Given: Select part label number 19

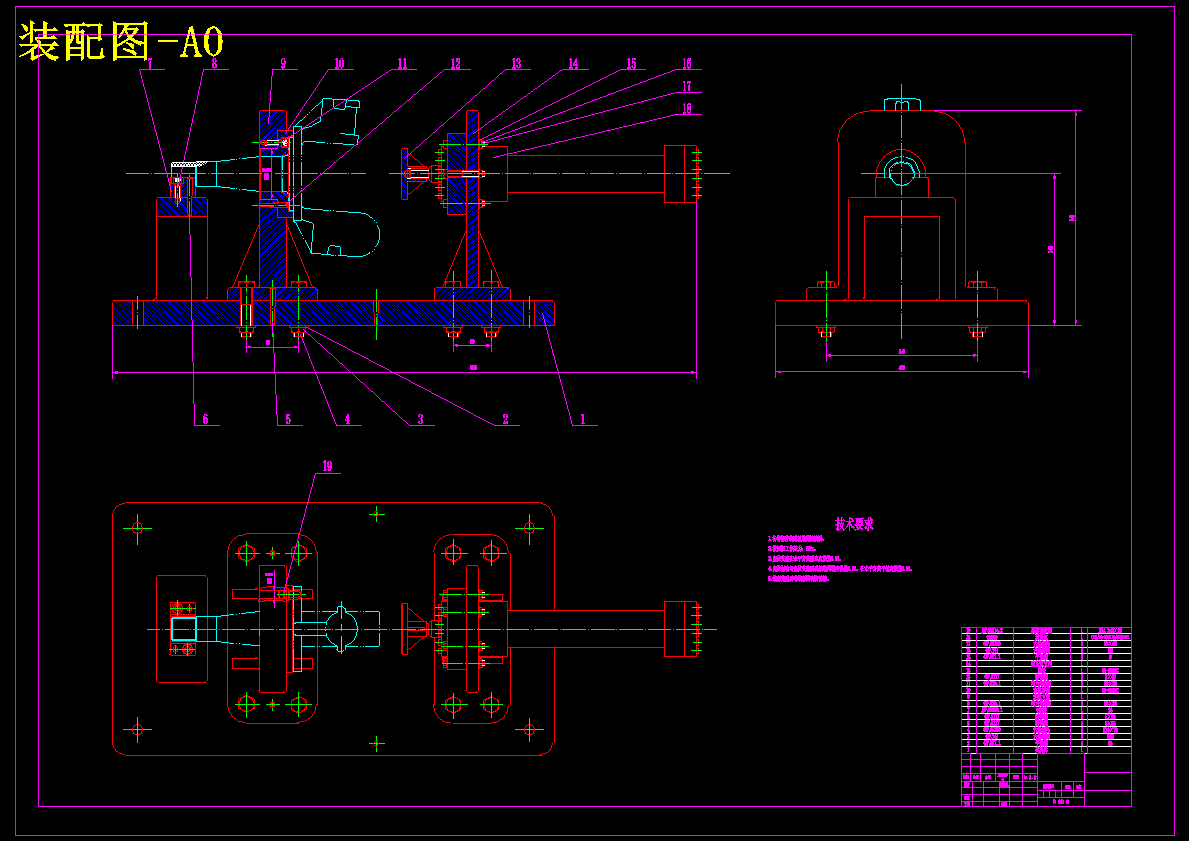Looking at the screenshot, I should tap(327, 466).
